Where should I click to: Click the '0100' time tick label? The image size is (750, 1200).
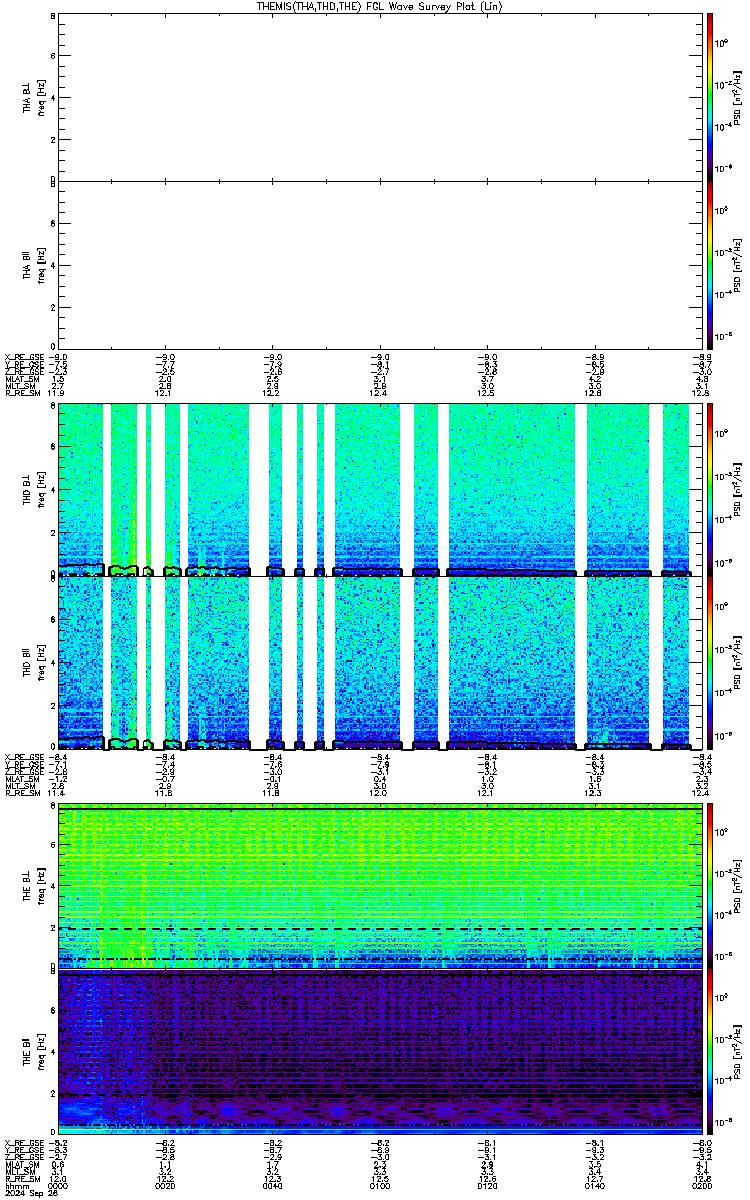379,1187
